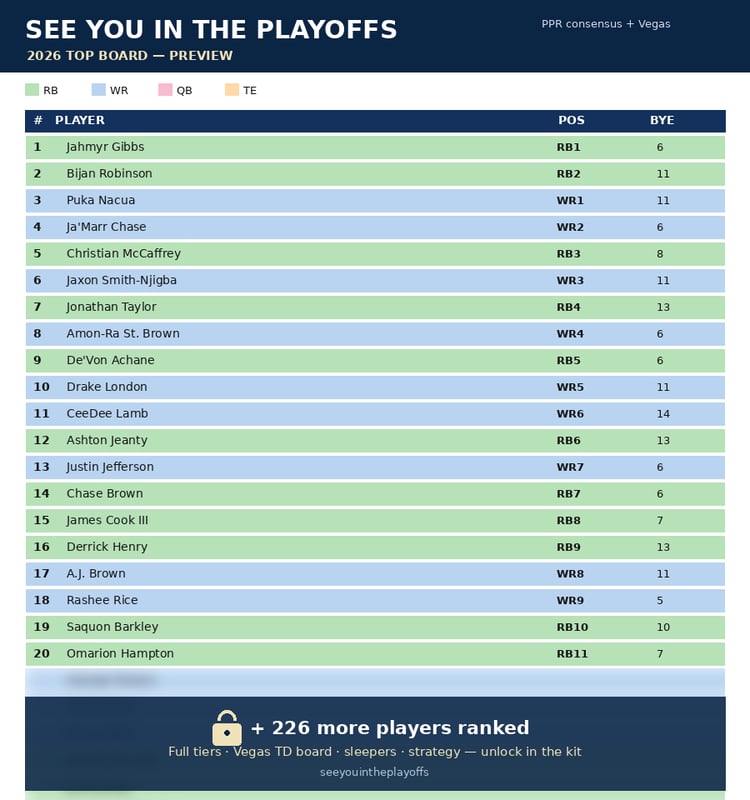
Task: Click Christian McCaffrey's name
Action: 123,254
